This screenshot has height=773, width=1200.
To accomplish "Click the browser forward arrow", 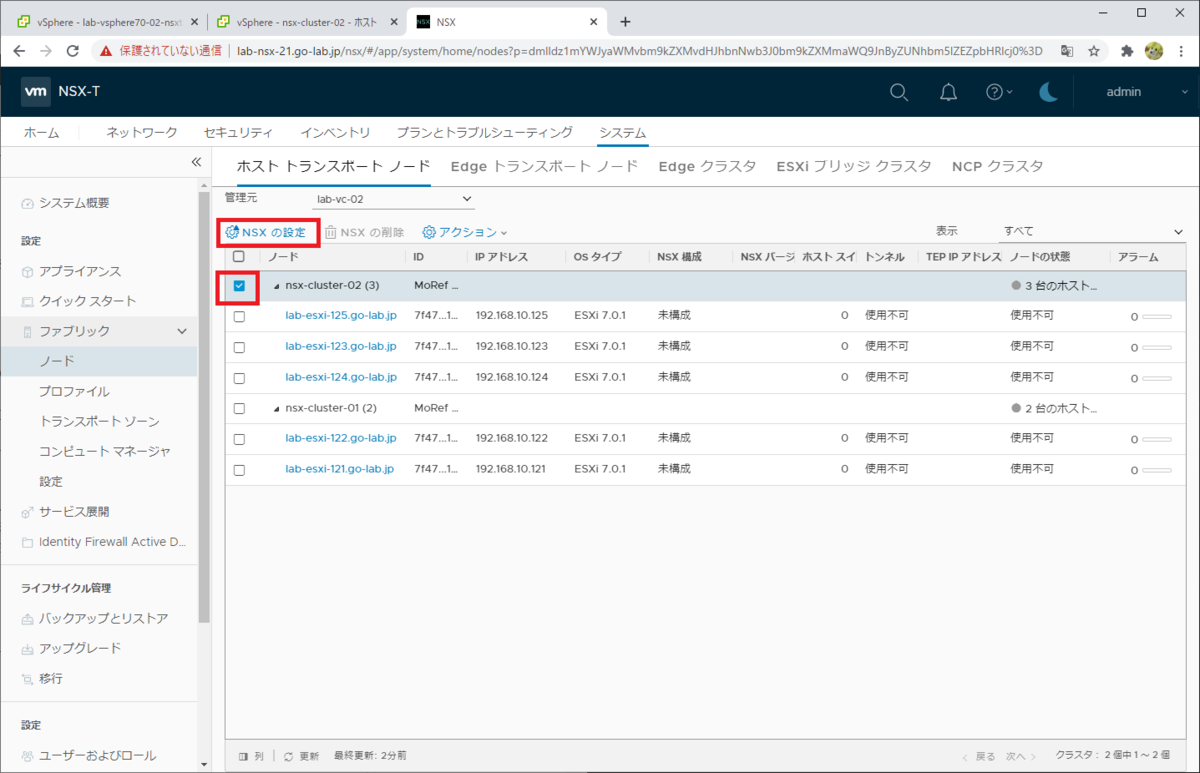I will pyautogui.click(x=45, y=50).
